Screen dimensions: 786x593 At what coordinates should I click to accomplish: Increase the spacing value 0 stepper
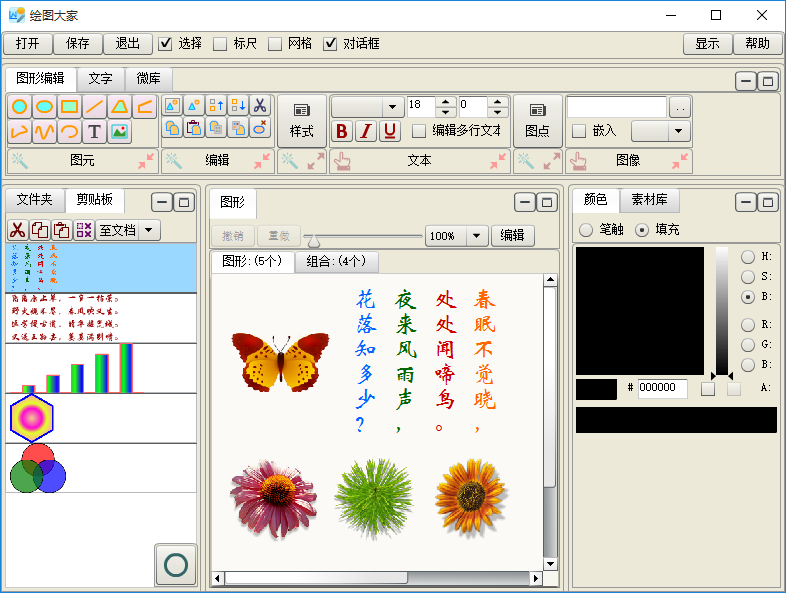[497, 101]
